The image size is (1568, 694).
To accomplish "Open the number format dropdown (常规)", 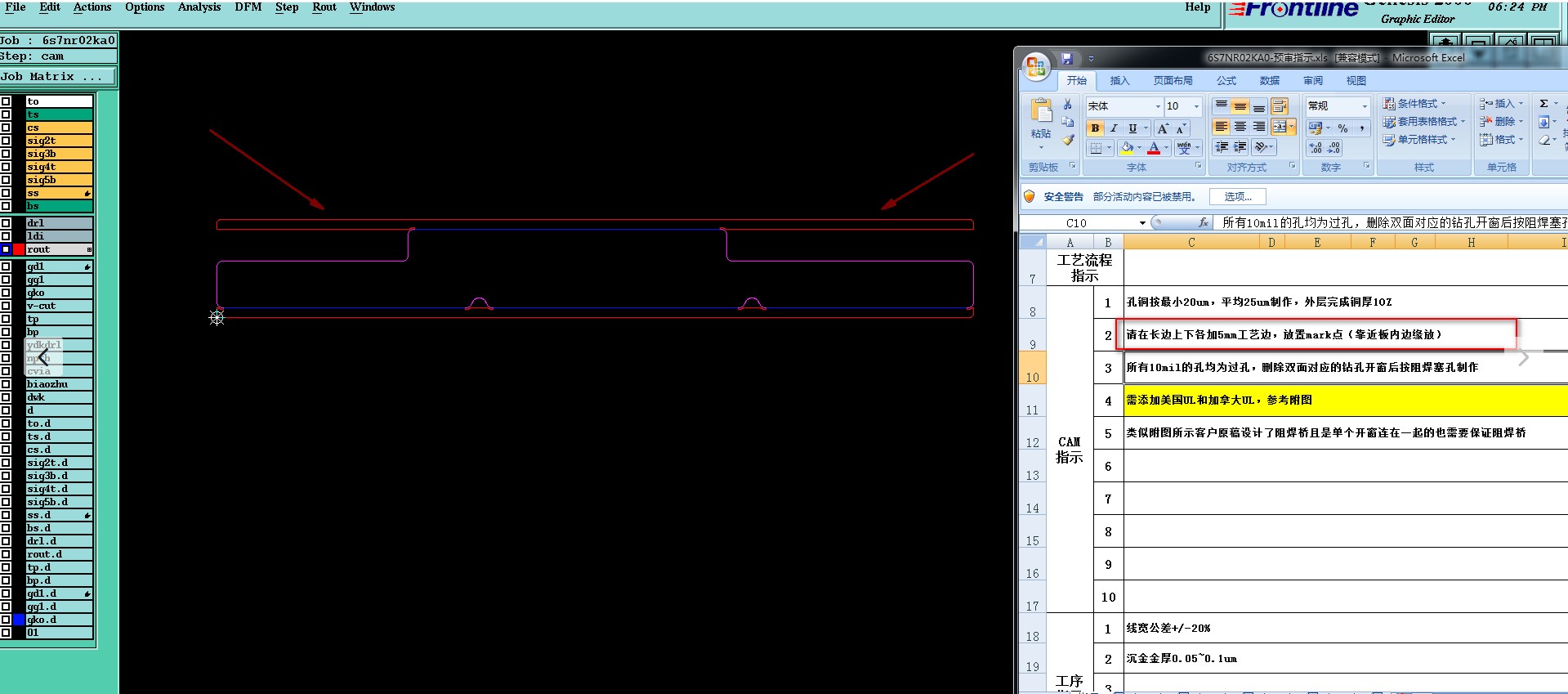I will 1365,106.
